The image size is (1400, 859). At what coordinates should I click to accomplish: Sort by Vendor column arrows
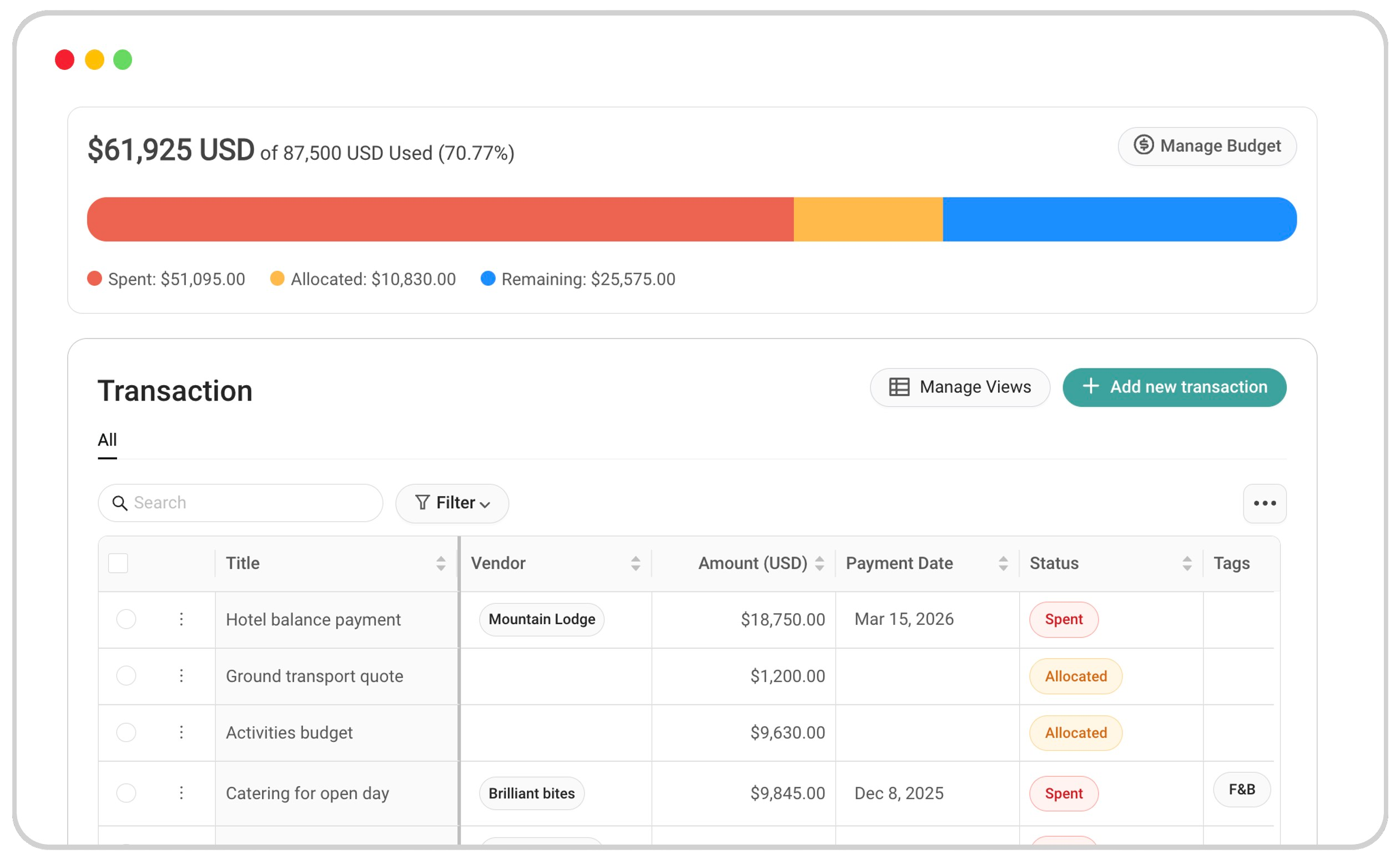coord(635,564)
